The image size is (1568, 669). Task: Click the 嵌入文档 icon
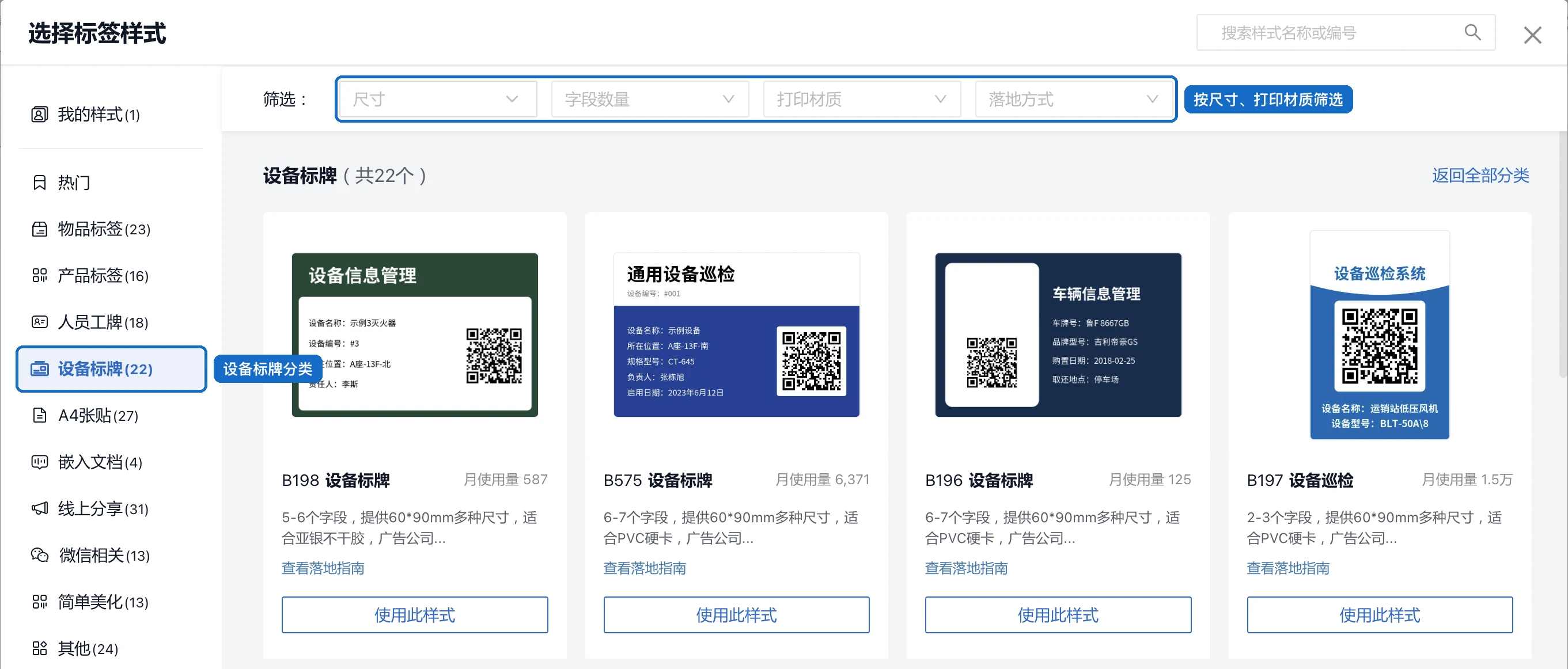pos(40,462)
